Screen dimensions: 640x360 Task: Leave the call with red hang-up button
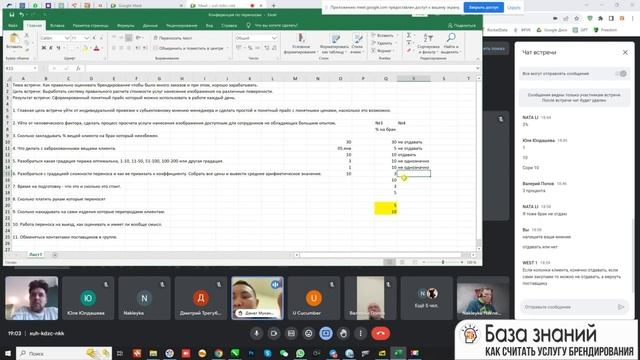click(380, 333)
